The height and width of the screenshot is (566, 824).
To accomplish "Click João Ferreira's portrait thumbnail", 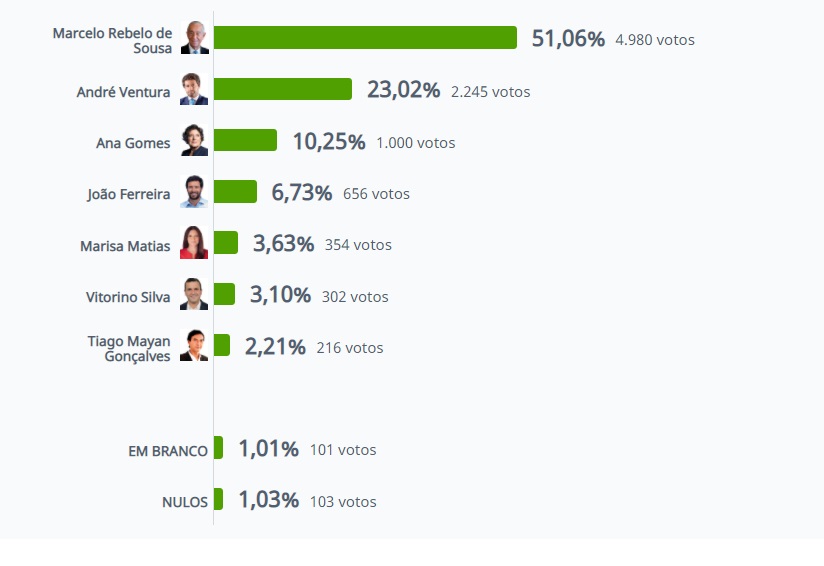I will click(x=194, y=192).
